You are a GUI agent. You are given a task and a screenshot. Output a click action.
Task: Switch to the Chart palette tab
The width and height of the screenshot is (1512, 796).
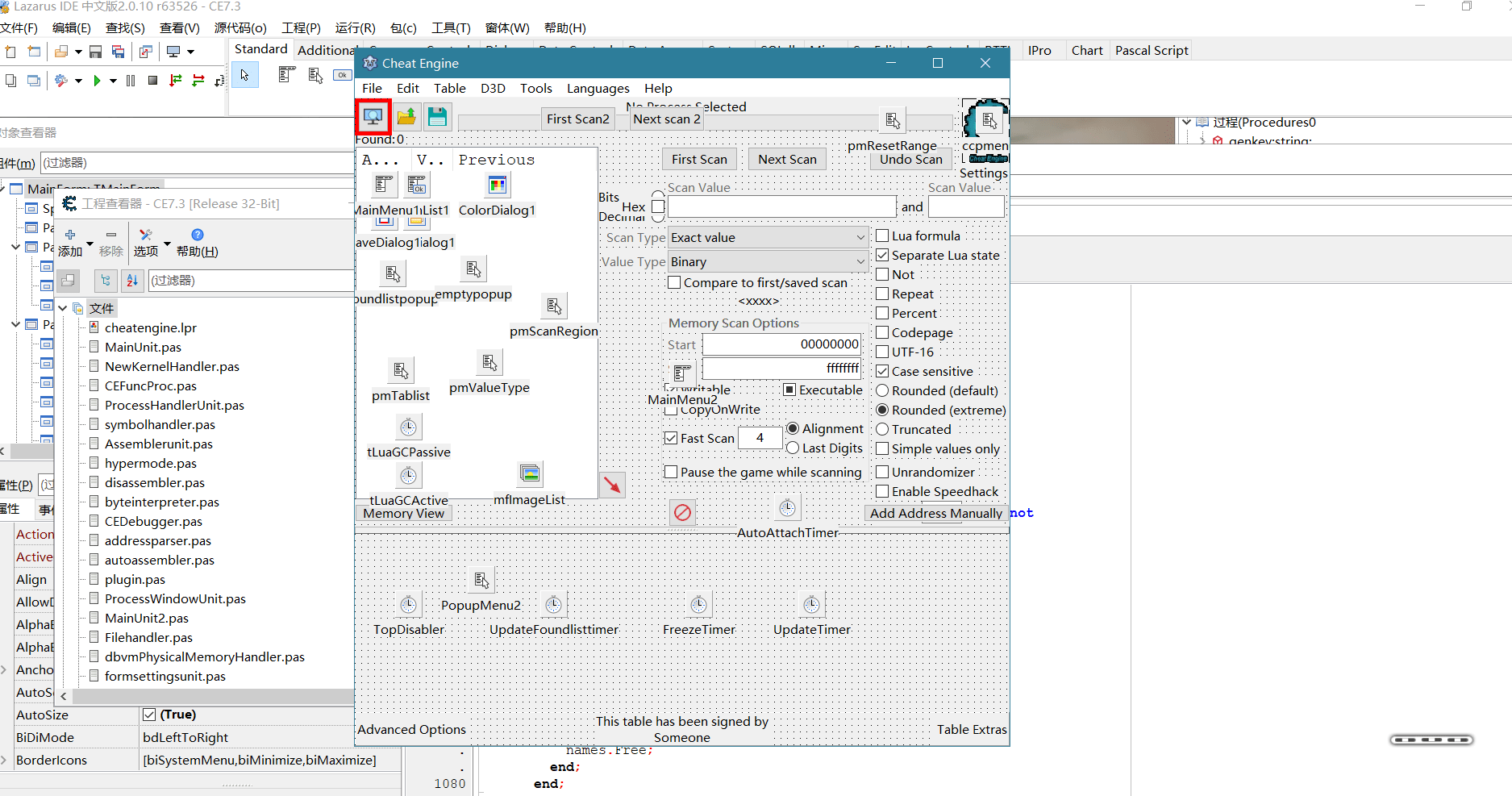[1087, 50]
